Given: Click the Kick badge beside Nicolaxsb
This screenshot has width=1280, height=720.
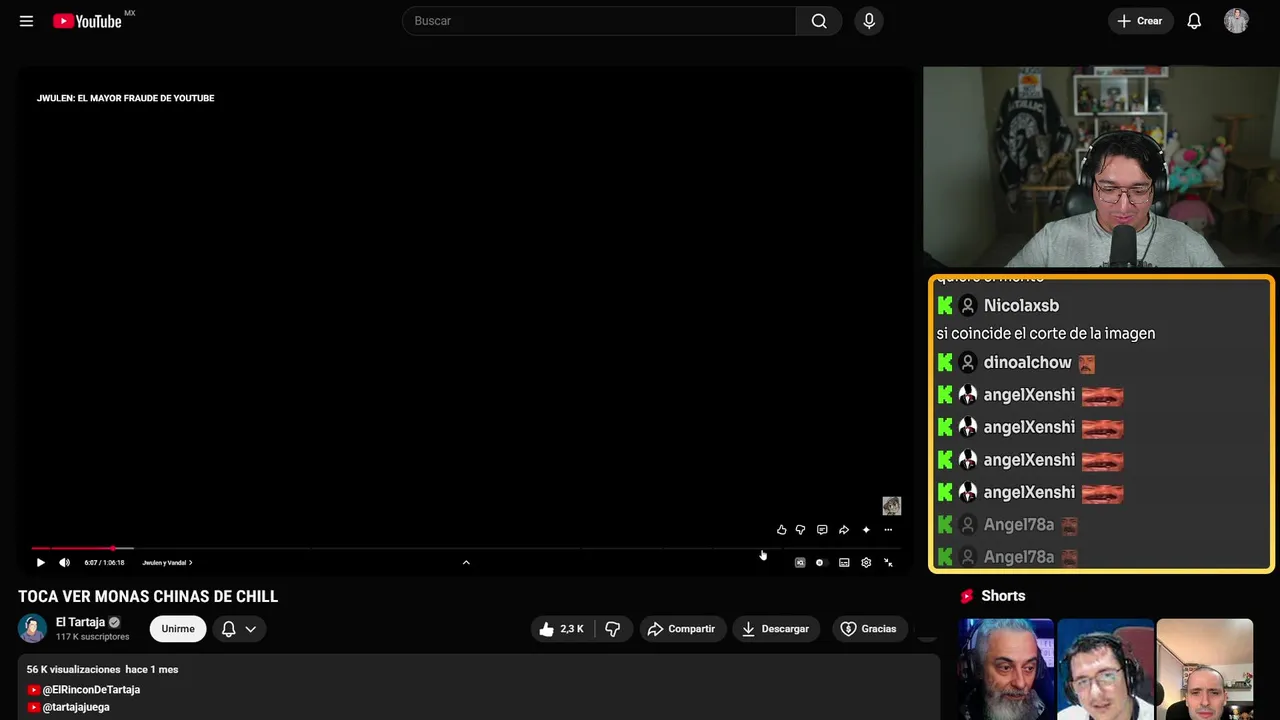Looking at the screenshot, I should coord(945,306).
